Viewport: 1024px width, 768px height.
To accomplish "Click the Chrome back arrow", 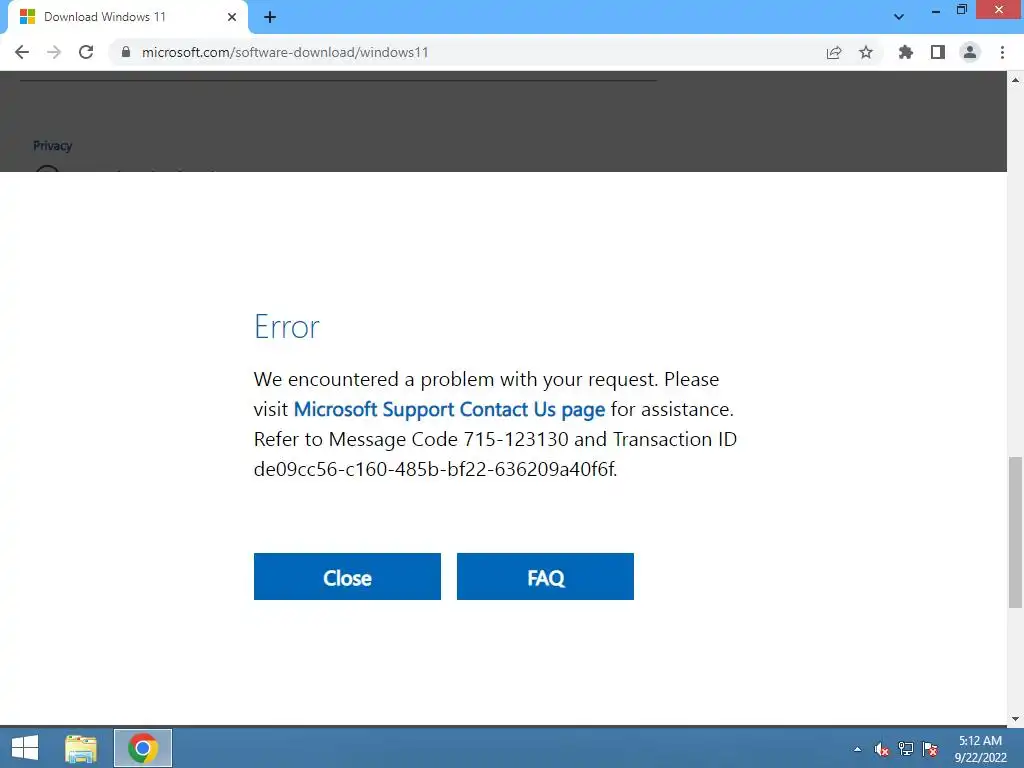I will click(x=22, y=52).
